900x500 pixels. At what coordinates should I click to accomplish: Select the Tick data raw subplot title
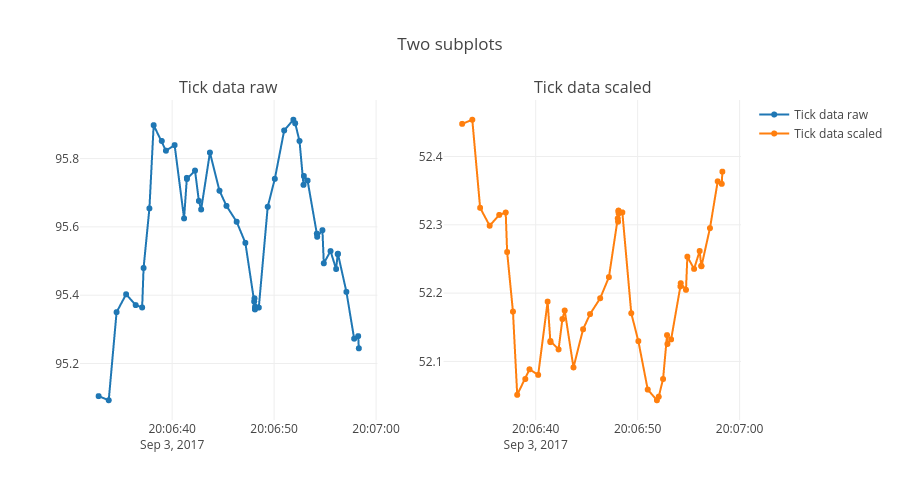228,87
